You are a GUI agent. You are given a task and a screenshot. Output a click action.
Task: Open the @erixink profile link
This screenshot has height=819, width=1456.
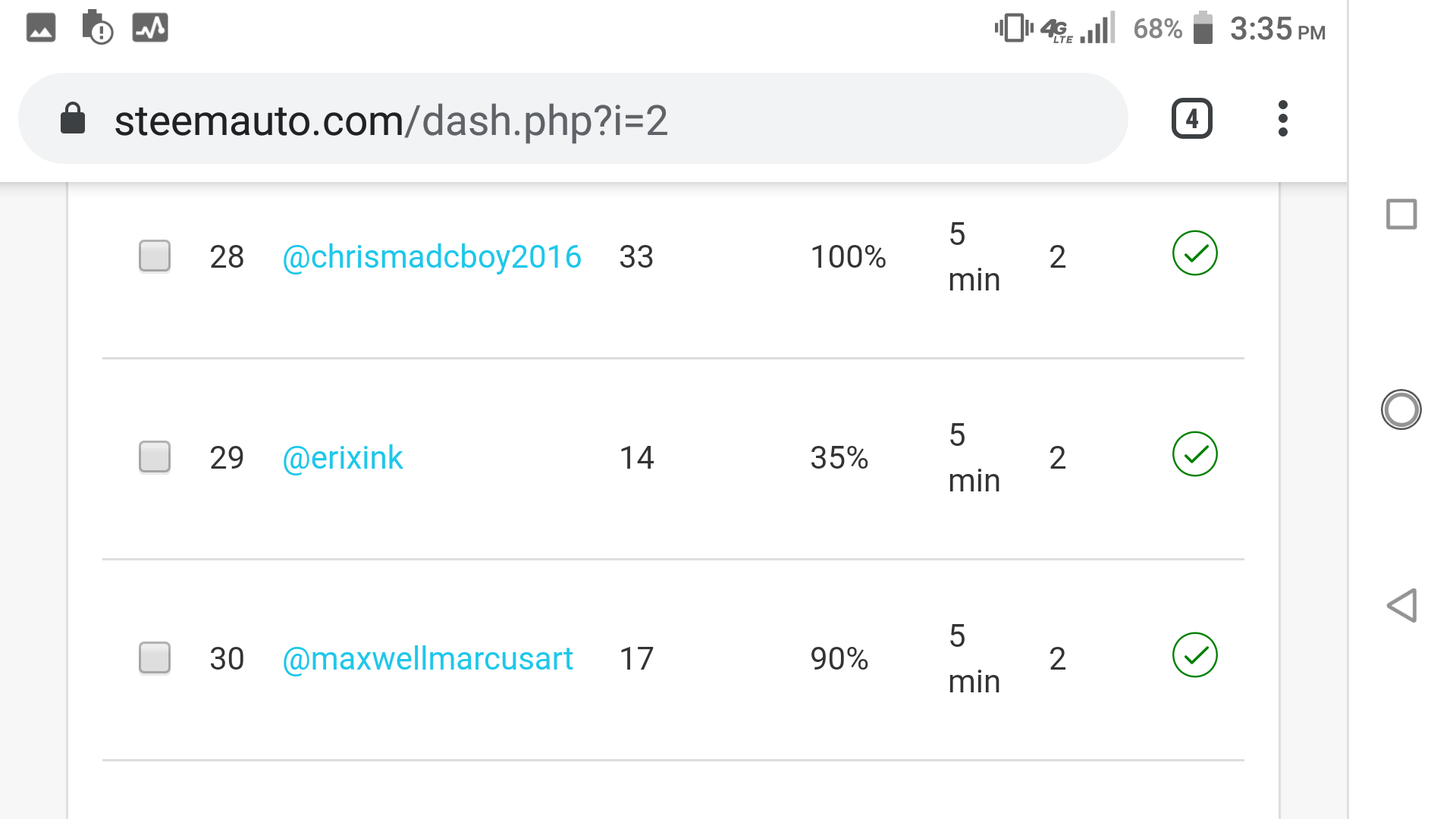tap(342, 458)
